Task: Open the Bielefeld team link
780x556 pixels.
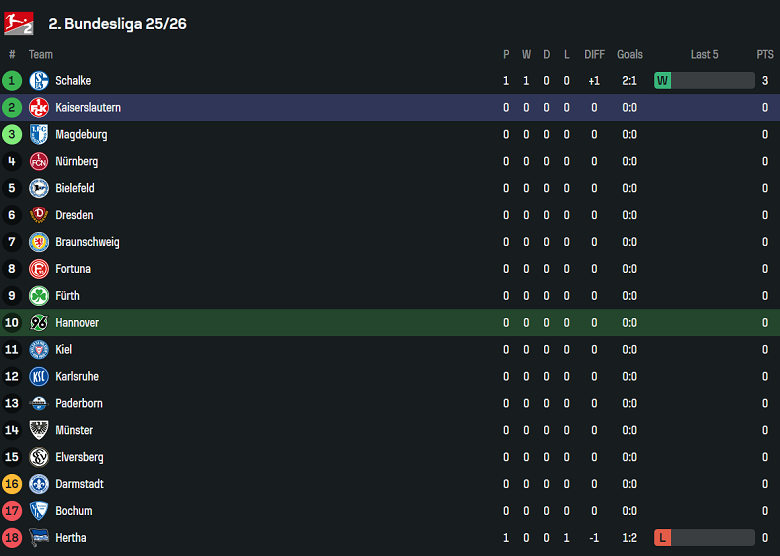Action: click(75, 188)
